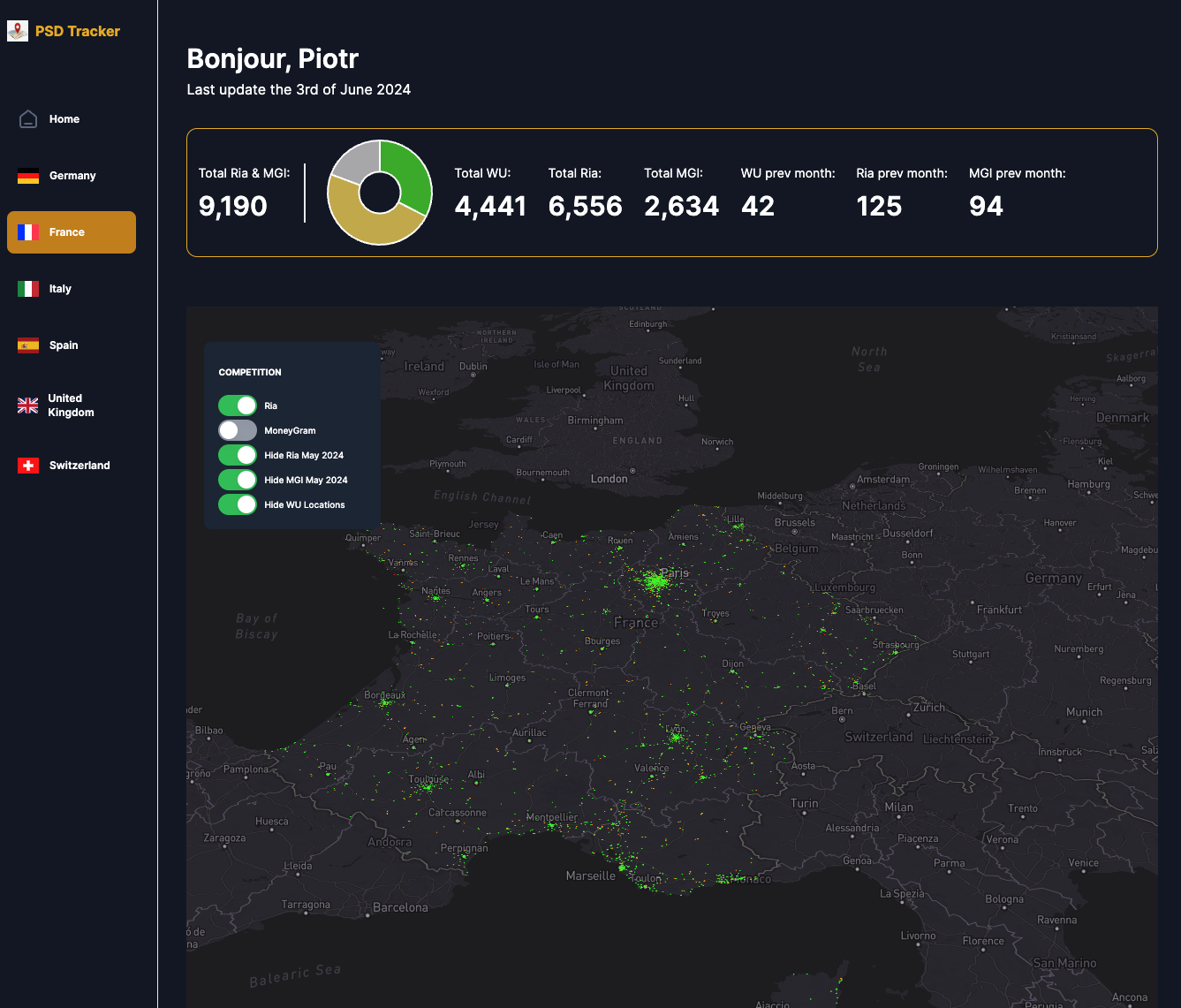The image size is (1181, 1008).
Task: Click the Total Ria & MGI value 9,190
Action: (x=233, y=206)
